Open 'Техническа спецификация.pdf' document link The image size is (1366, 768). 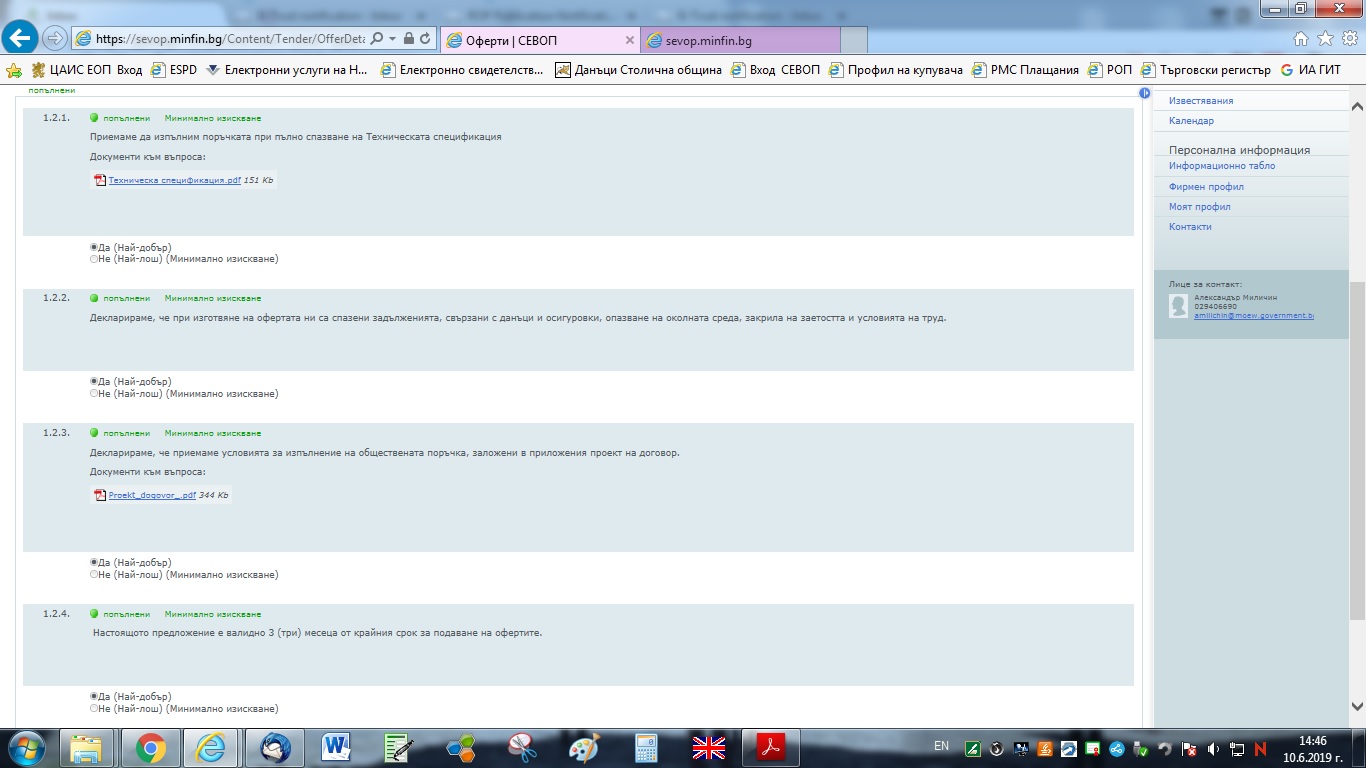click(175, 180)
